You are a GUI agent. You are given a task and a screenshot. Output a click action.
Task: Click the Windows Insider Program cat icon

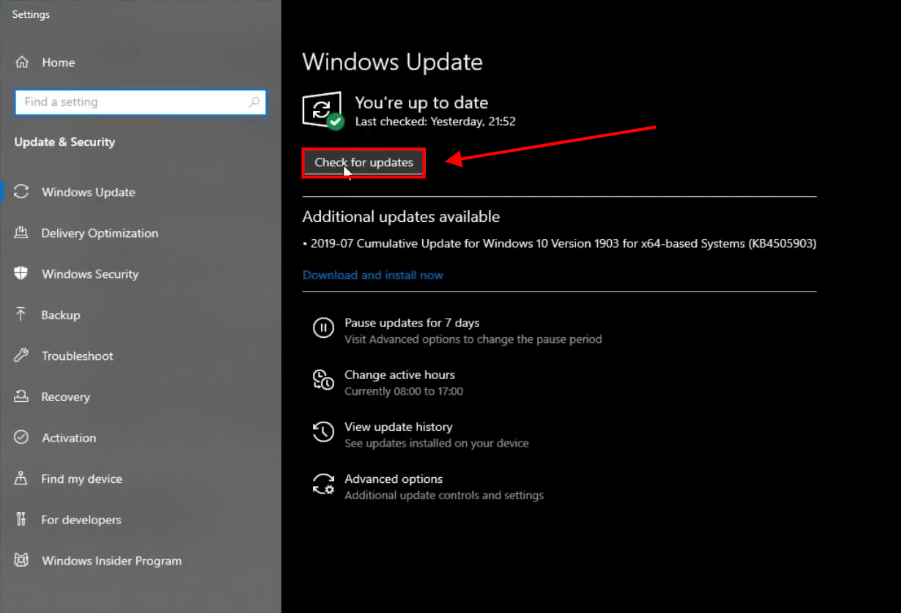pos(21,560)
